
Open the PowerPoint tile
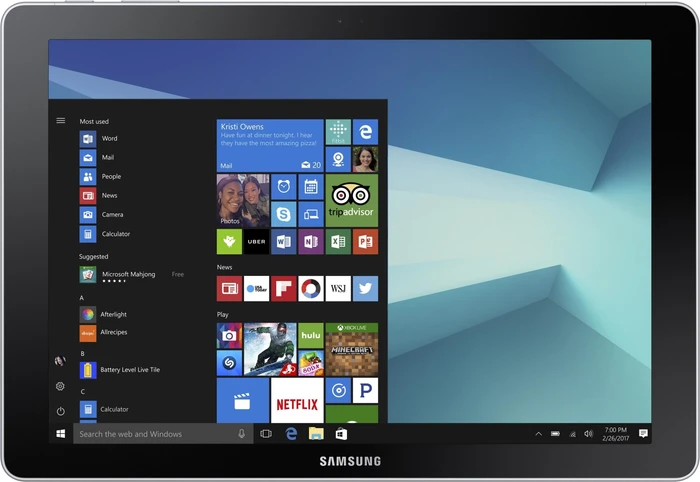click(365, 241)
